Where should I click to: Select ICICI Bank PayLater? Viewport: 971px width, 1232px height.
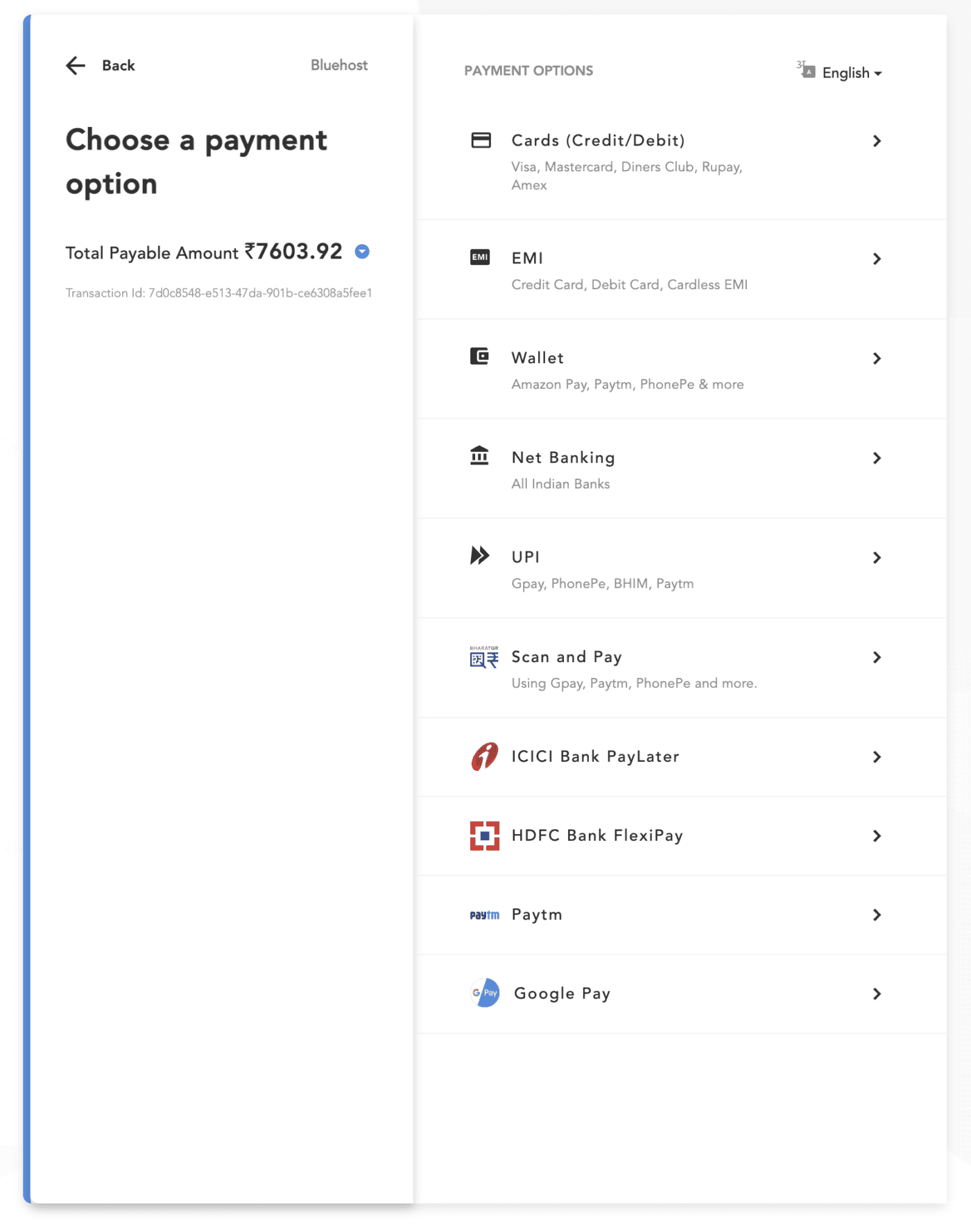[682, 757]
